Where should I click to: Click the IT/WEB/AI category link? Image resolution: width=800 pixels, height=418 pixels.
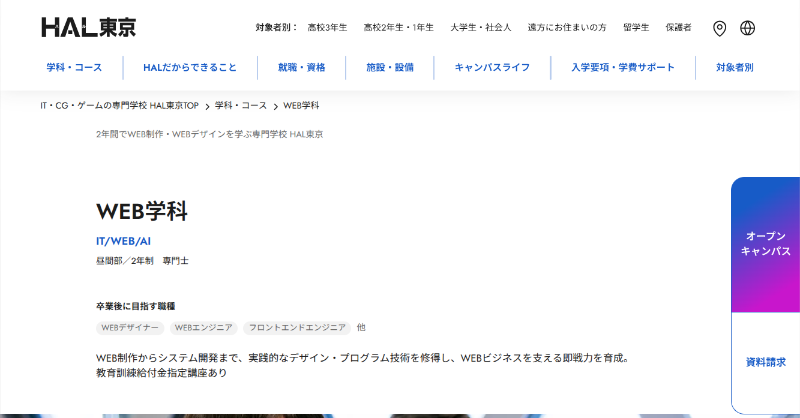pyautogui.click(x=123, y=241)
